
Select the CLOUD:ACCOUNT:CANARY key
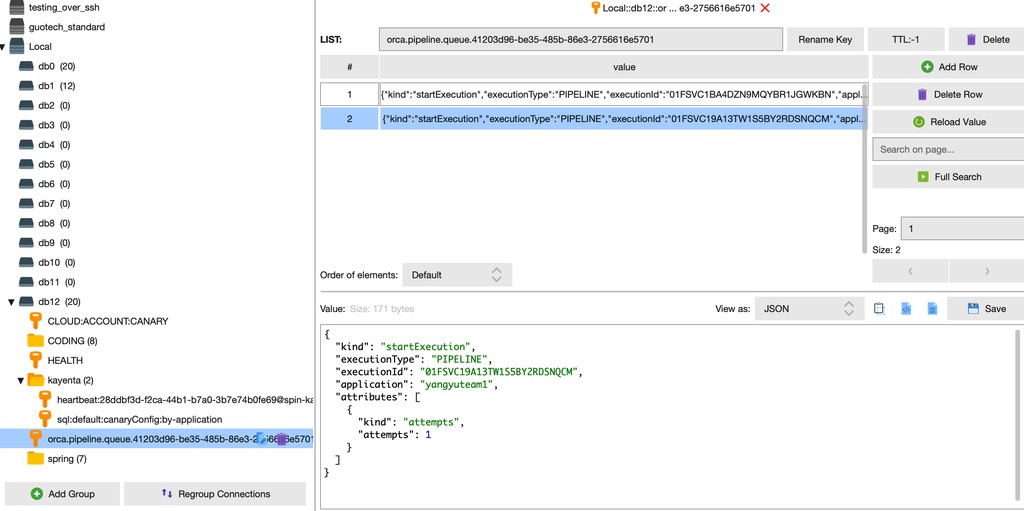tap(107, 321)
